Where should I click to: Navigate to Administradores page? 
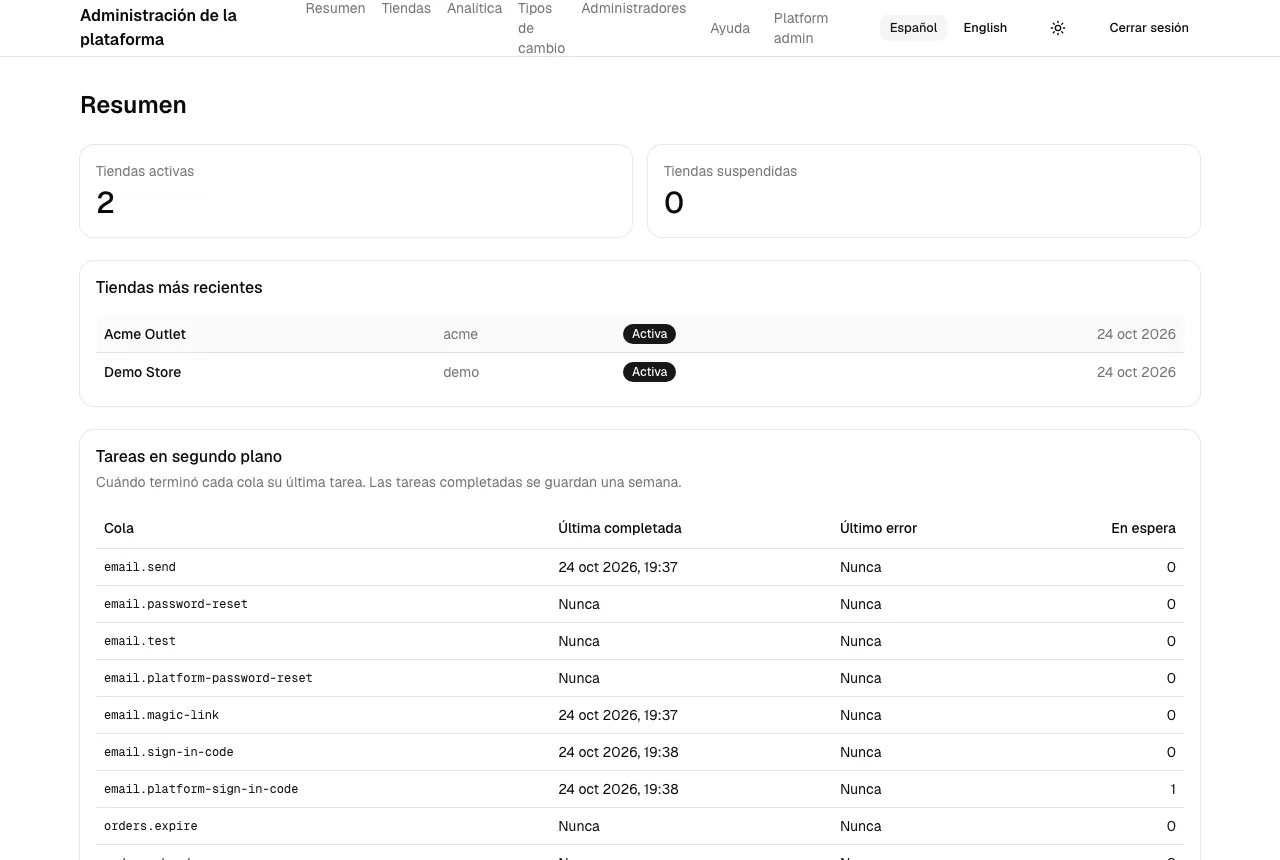coord(633,8)
